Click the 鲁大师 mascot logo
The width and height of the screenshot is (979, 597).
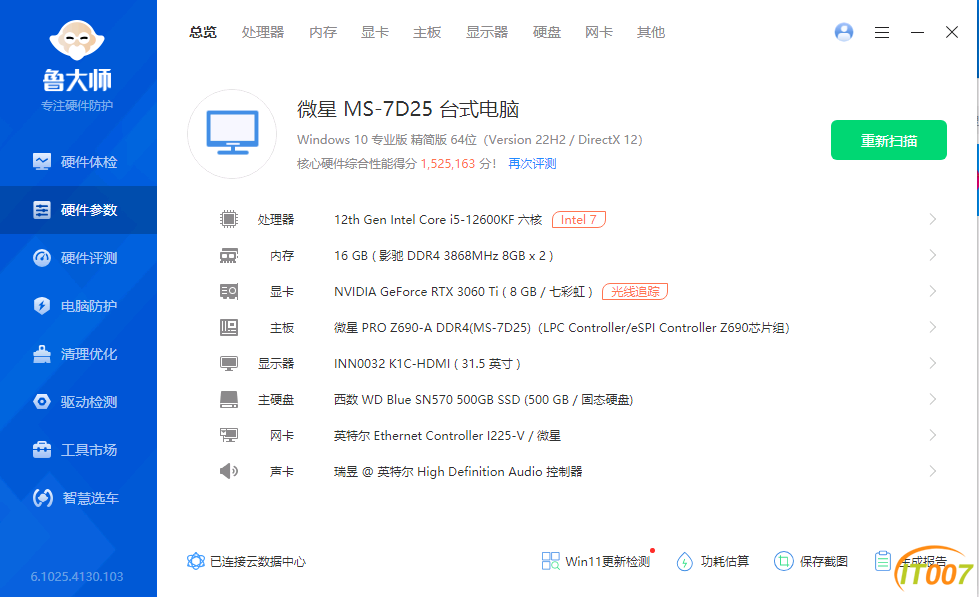click(x=77, y=41)
